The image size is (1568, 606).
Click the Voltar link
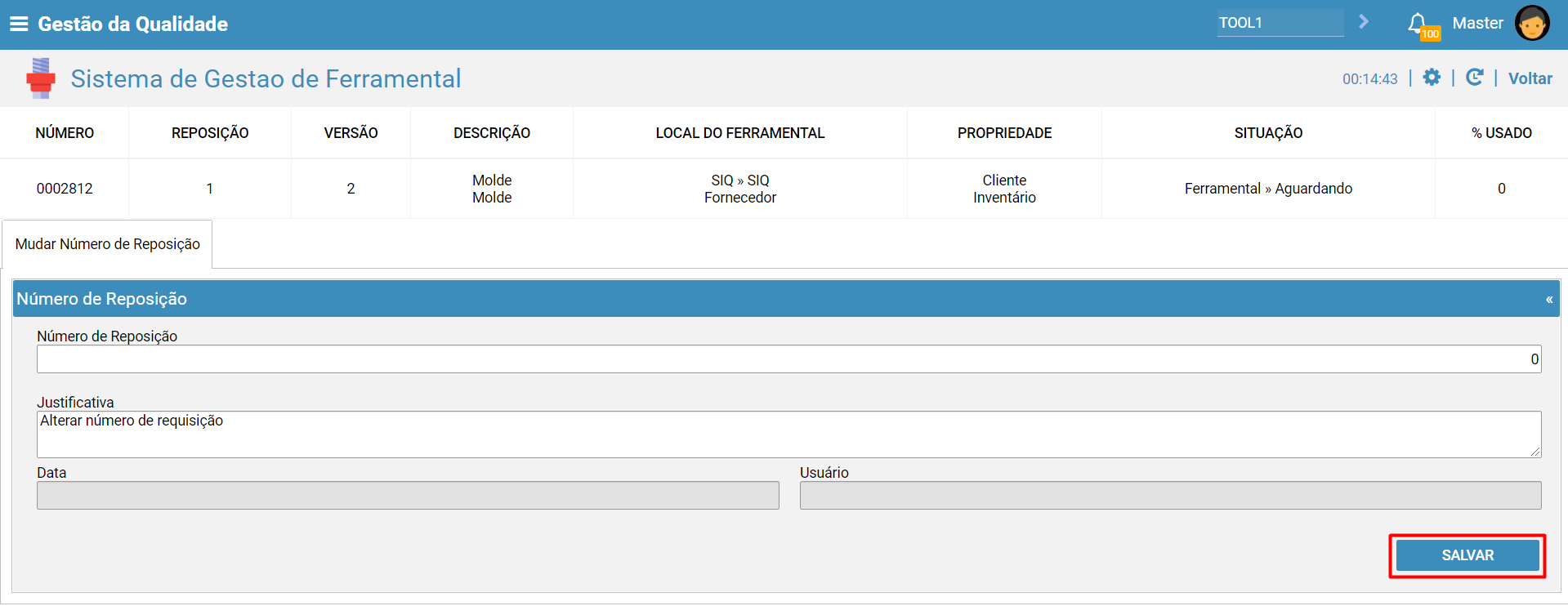point(1530,78)
